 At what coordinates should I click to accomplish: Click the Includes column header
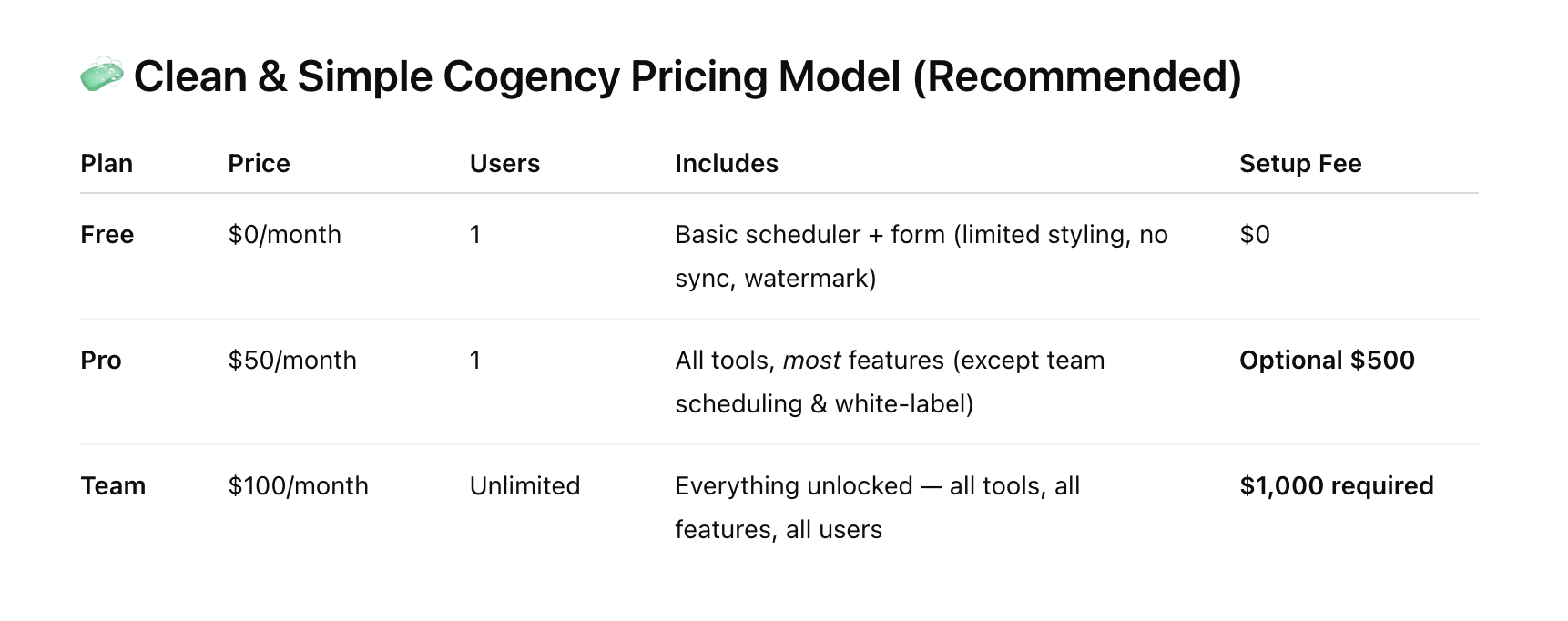click(726, 164)
